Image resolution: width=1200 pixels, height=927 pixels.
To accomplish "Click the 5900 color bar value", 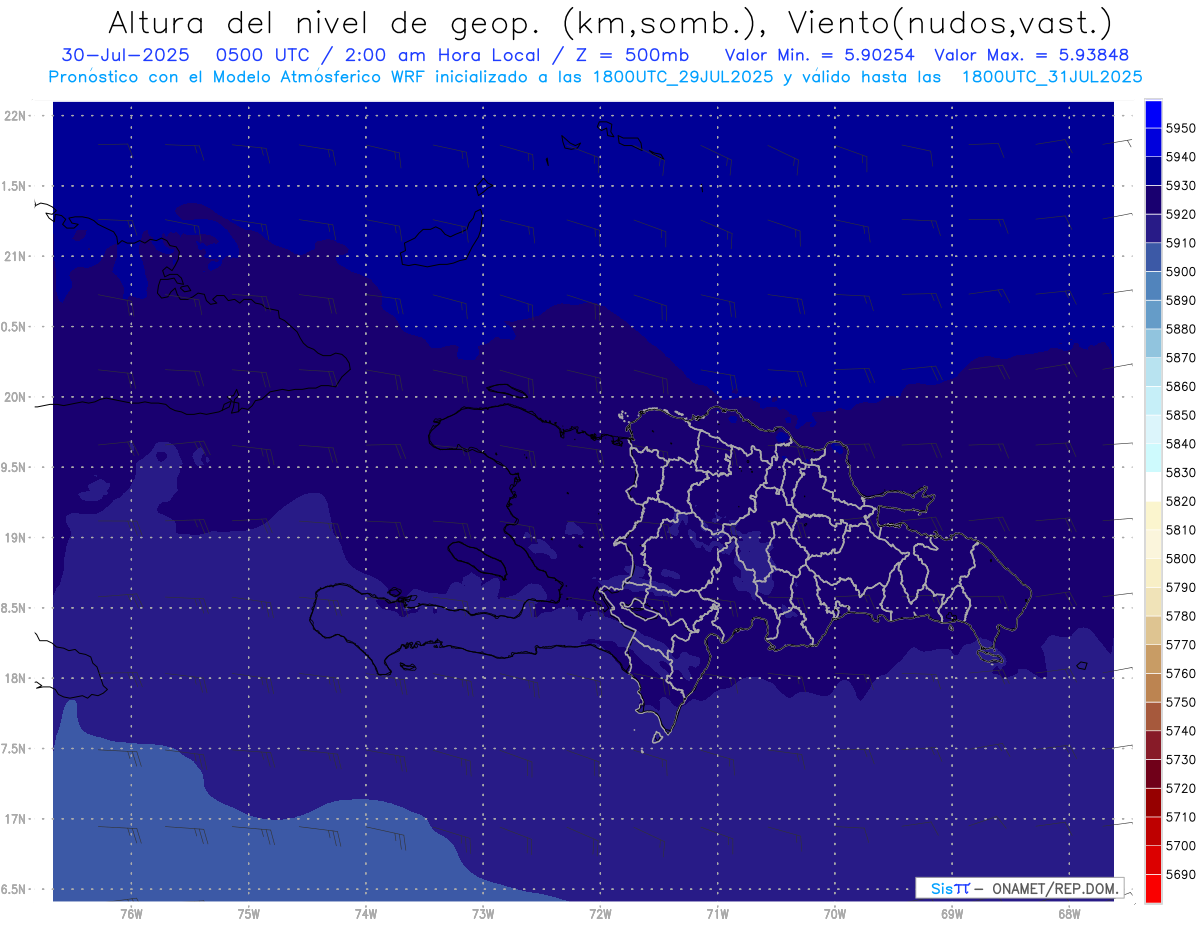I will [1180, 271].
